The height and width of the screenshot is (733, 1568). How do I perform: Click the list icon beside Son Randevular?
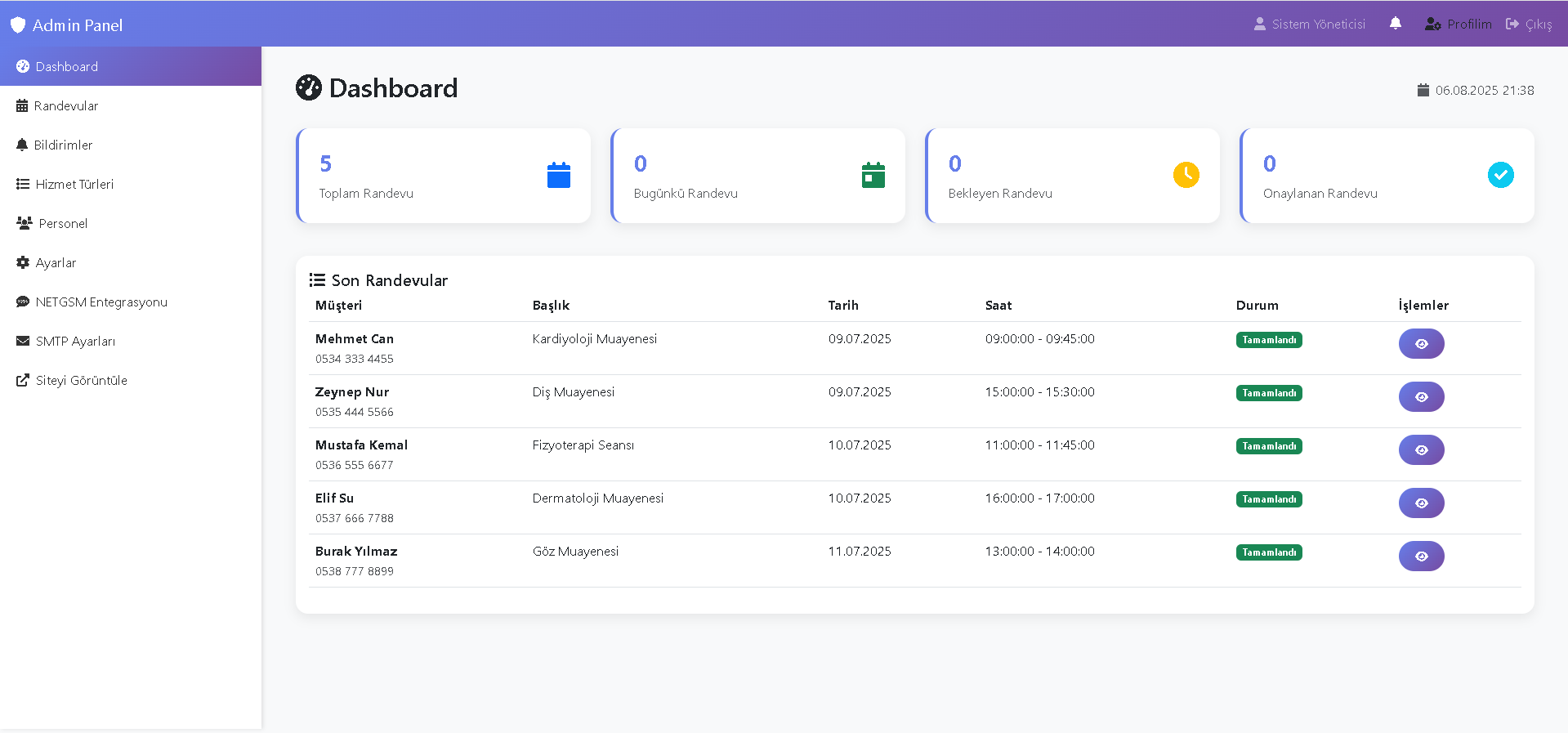(x=317, y=280)
